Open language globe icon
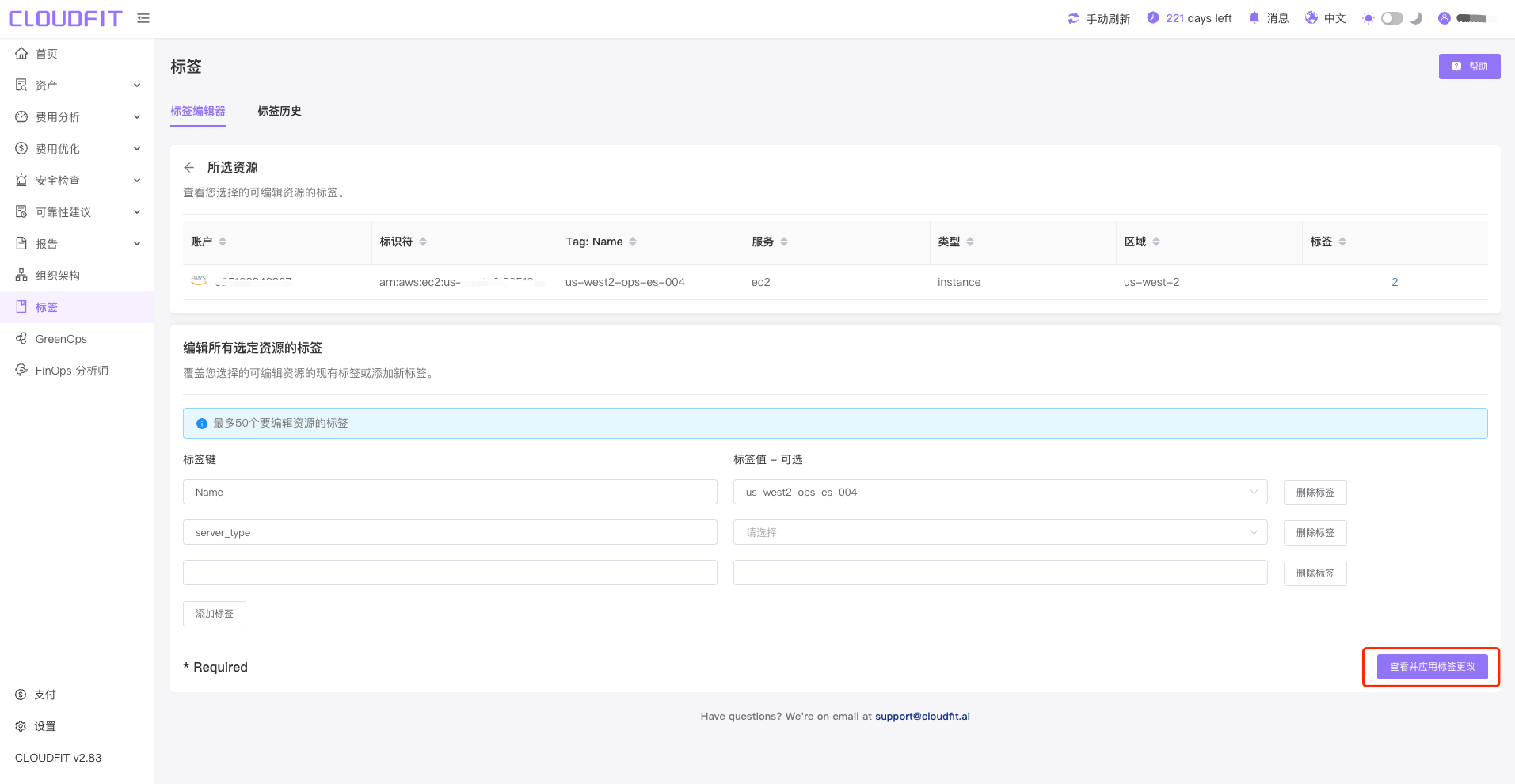Viewport: 1515px width, 784px height. click(1311, 17)
